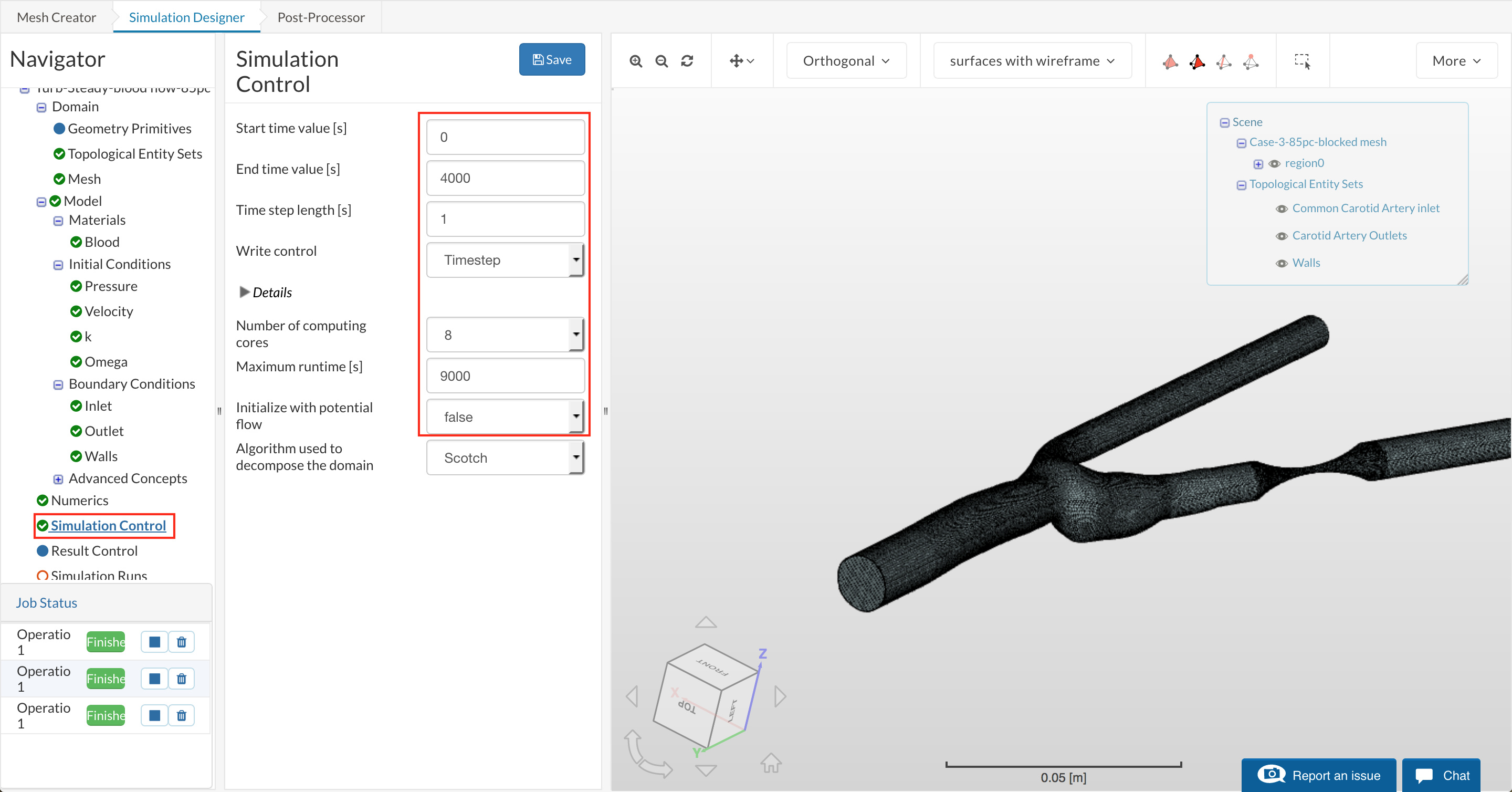Switch to the Mesh Creator tab
Screen dimensions: 1512x792
pyautogui.click(x=56, y=17)
